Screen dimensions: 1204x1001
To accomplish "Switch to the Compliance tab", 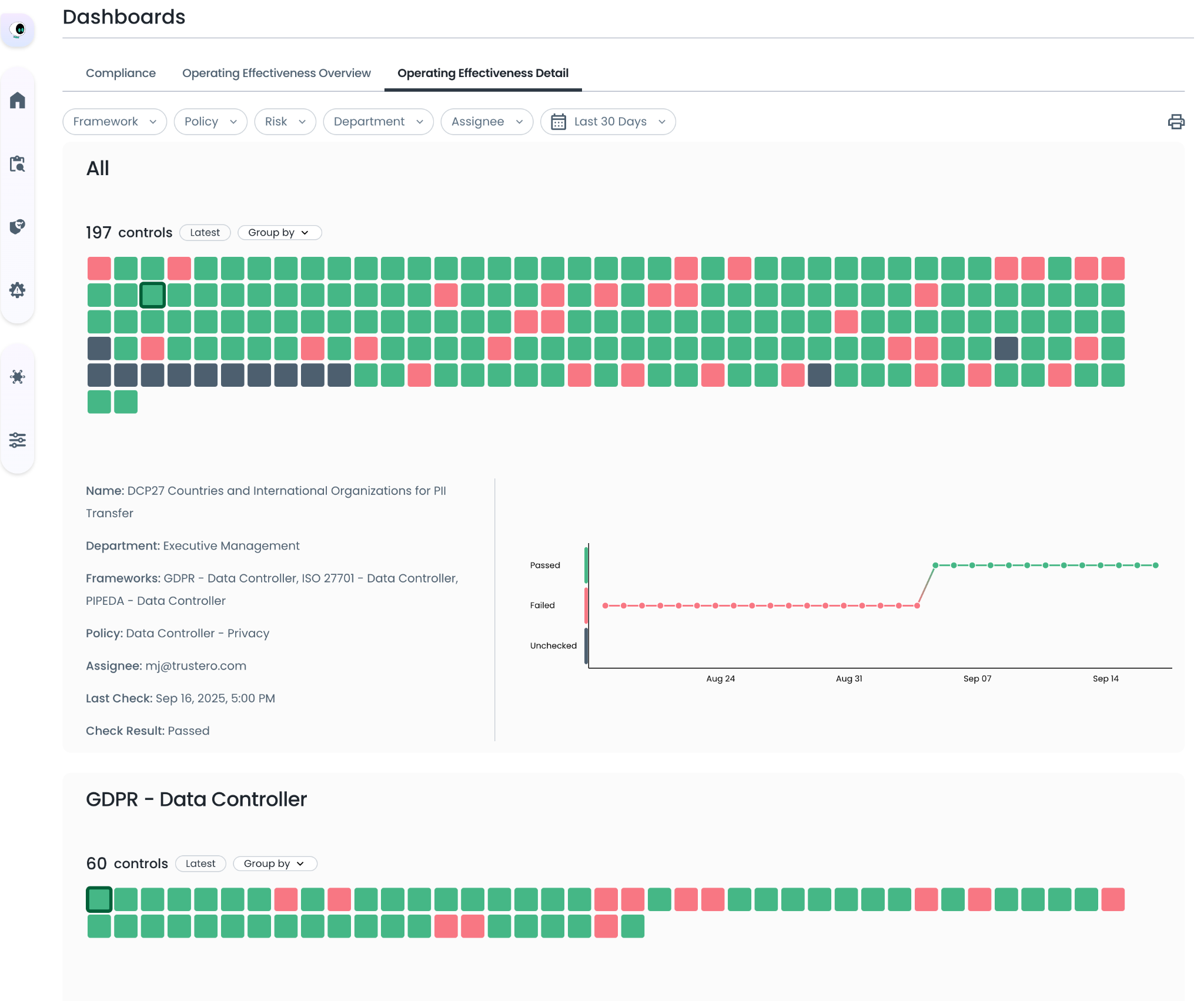I will [x=121, y=73].
